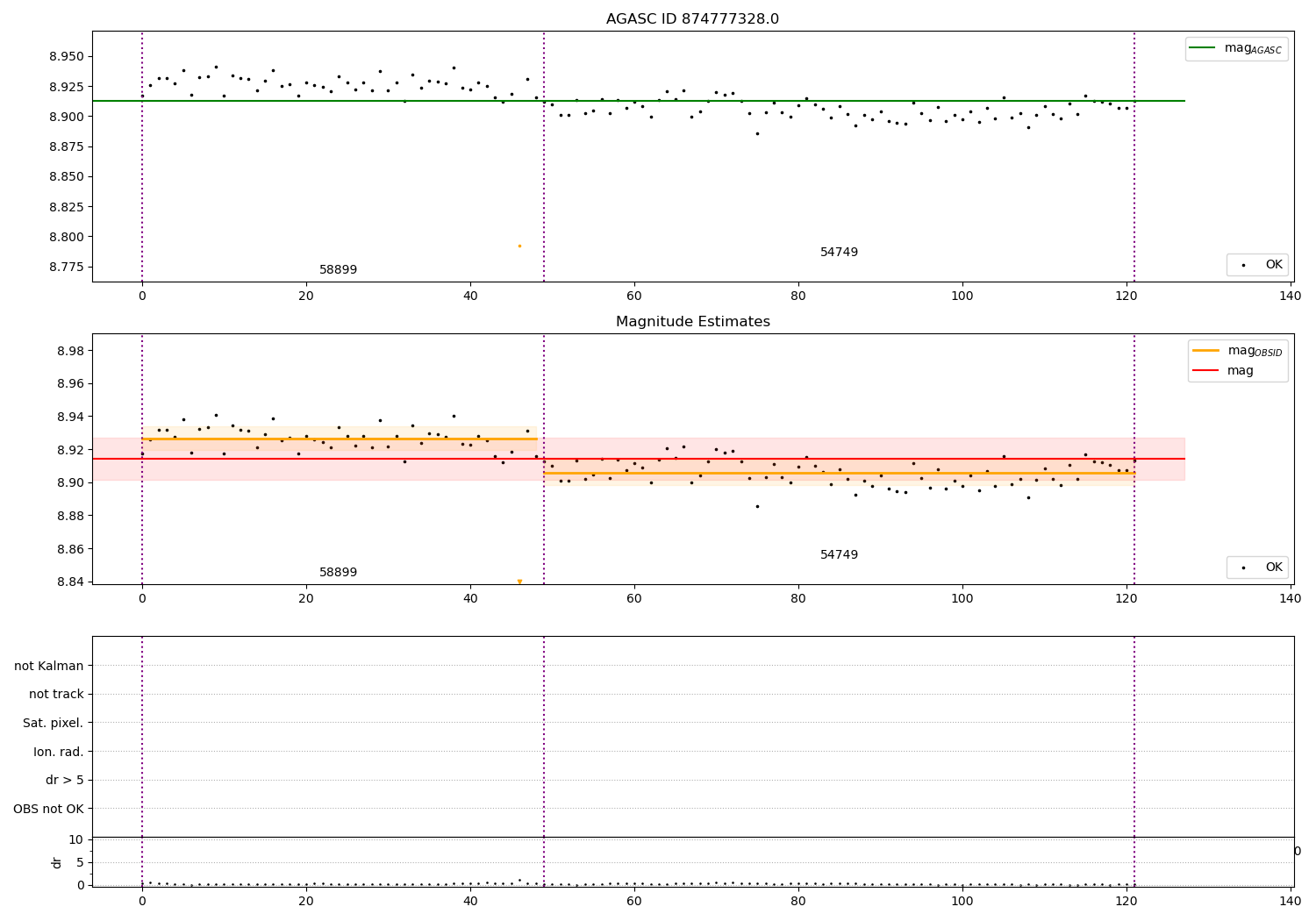
Task: Click the red mag legend entry
Action: click(x=1224, y=370)
